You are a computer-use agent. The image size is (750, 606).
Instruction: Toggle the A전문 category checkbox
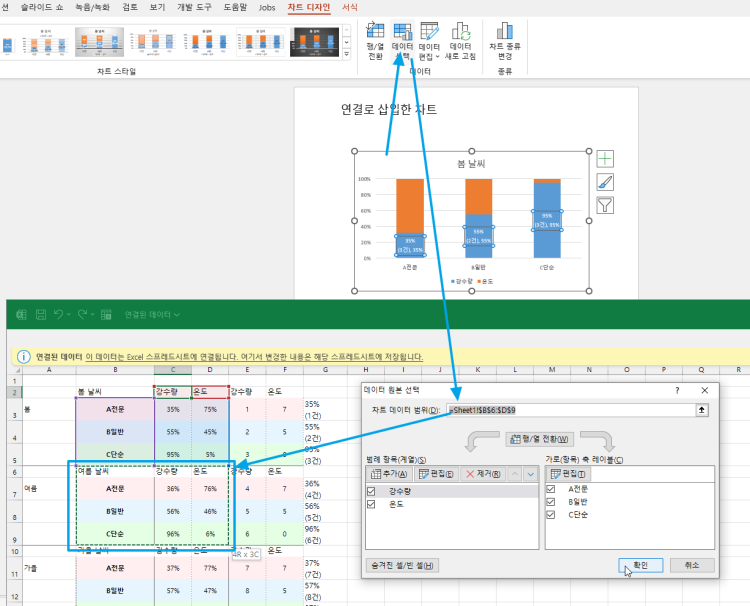[551, 489]
